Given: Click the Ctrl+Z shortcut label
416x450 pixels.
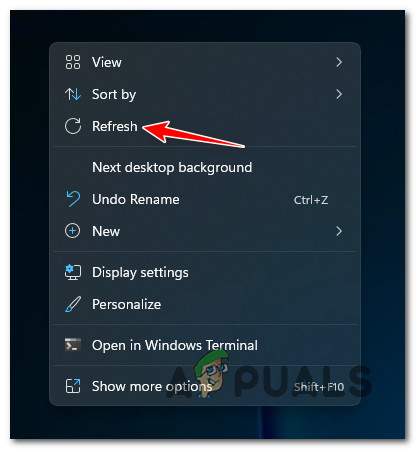Looking at the screenshot, I should (311, 200).
